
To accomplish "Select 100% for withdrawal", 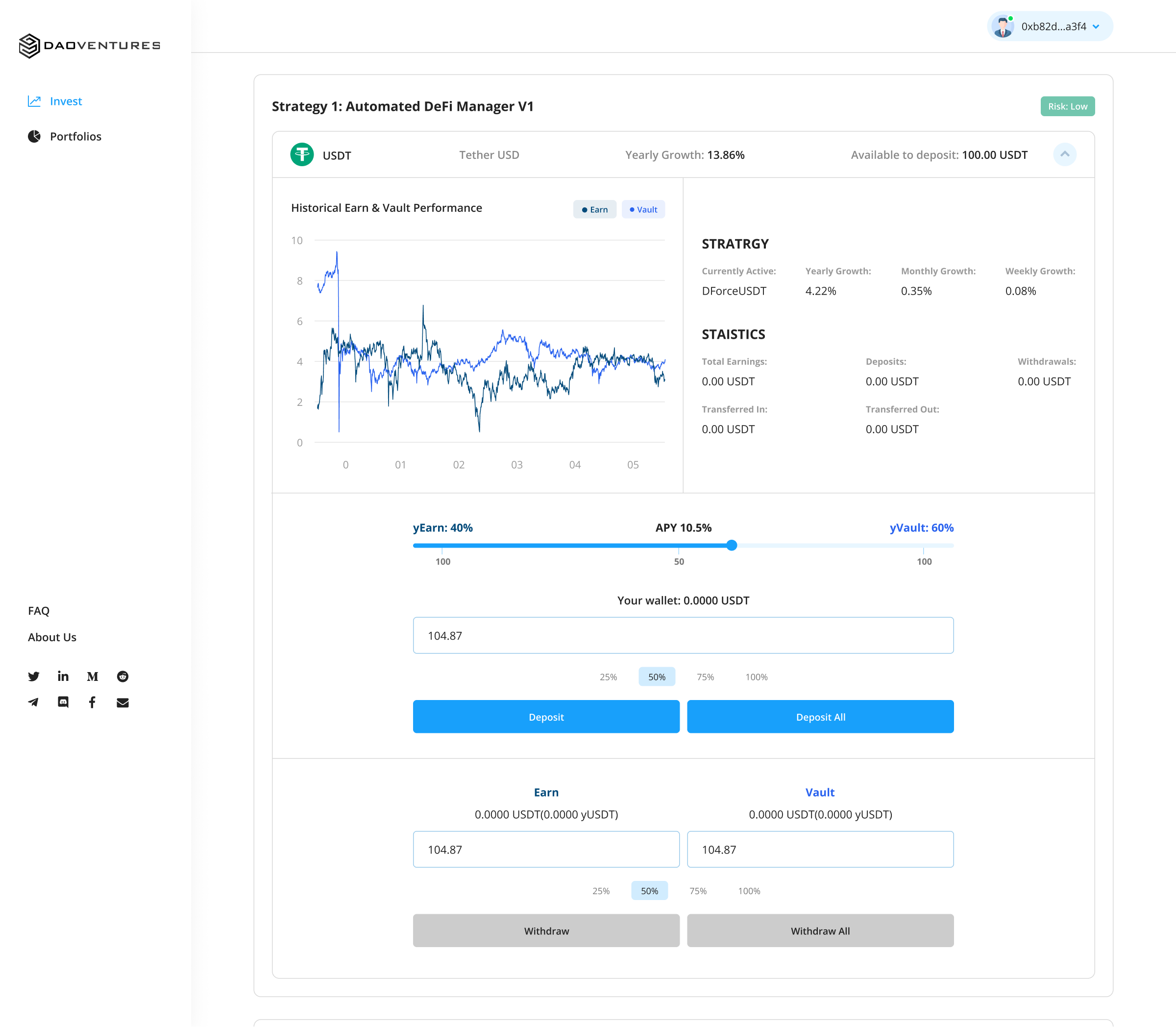I will coord(749,891).
